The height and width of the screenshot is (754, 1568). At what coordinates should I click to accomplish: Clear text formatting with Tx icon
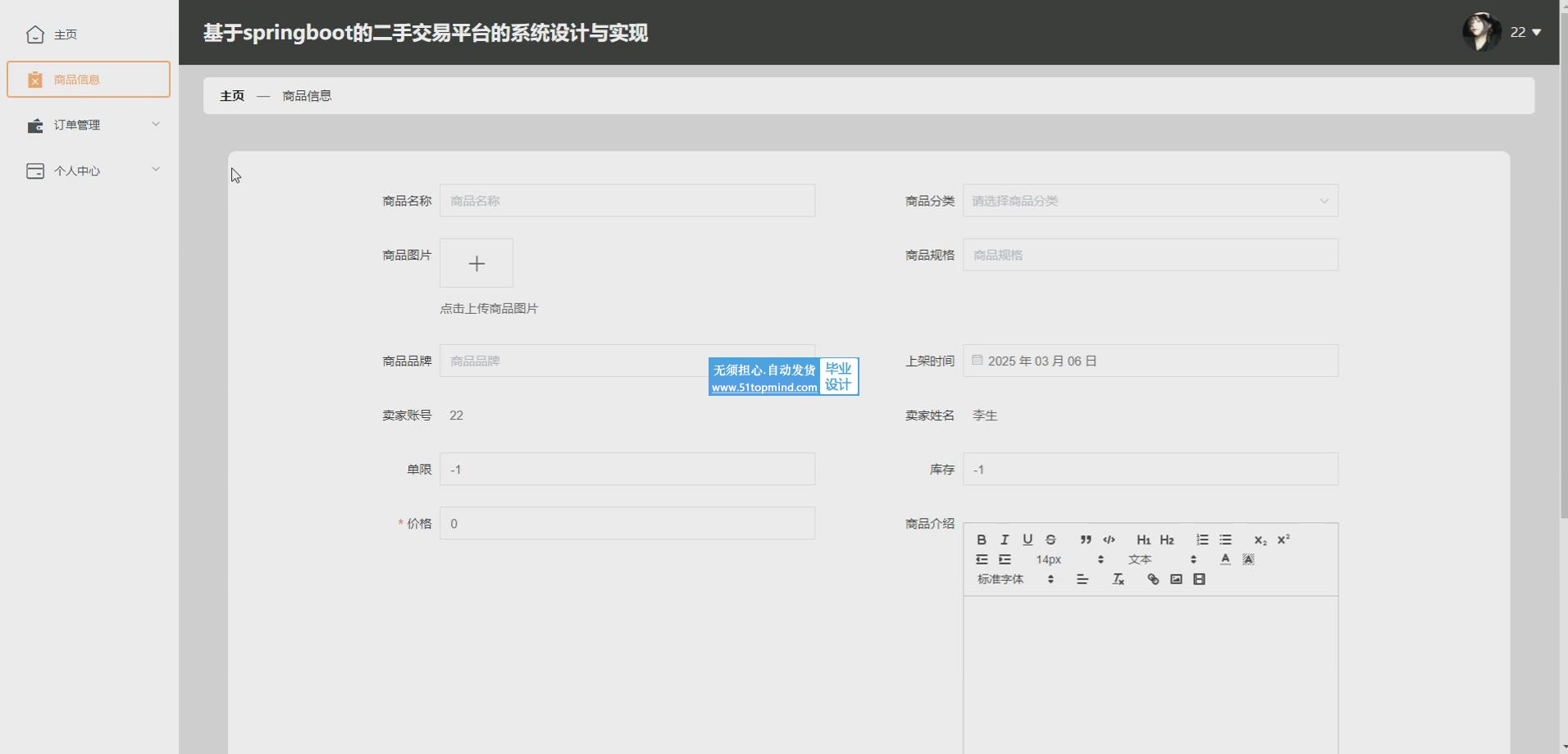click(1118, 579)
